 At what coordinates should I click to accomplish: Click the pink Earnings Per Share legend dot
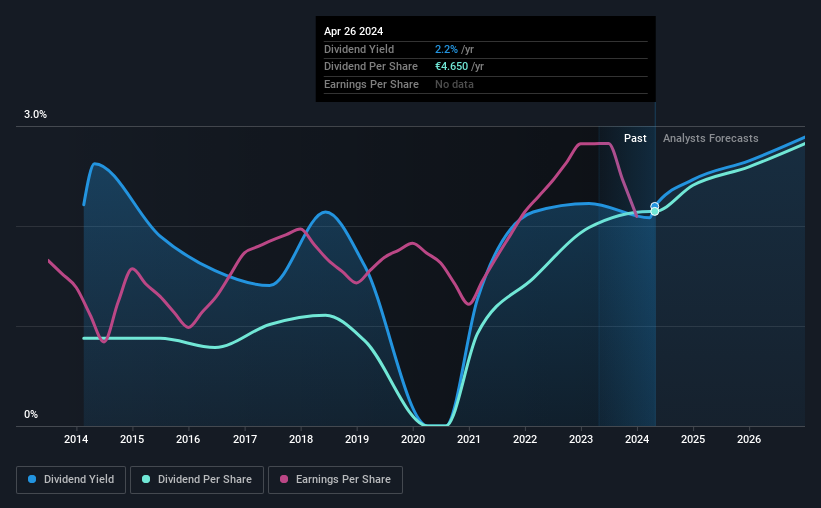coord(284,479)
